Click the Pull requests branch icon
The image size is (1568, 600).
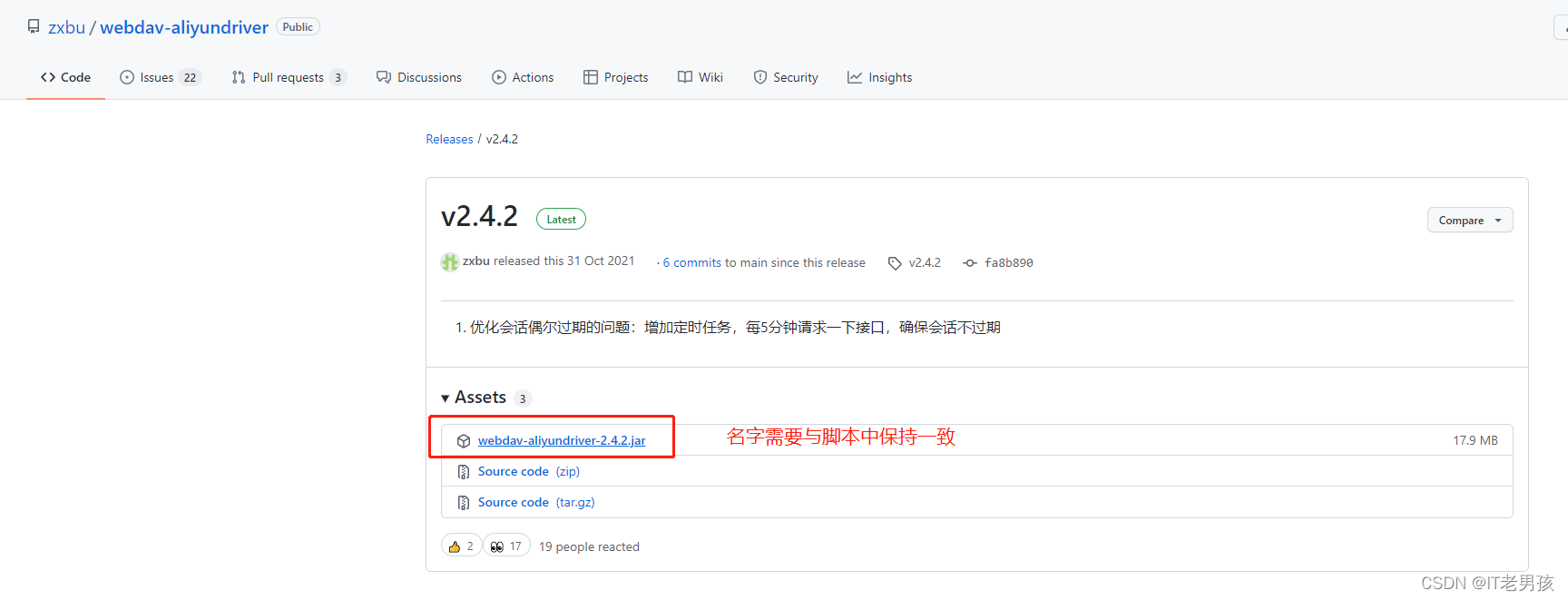pos(239,77)
